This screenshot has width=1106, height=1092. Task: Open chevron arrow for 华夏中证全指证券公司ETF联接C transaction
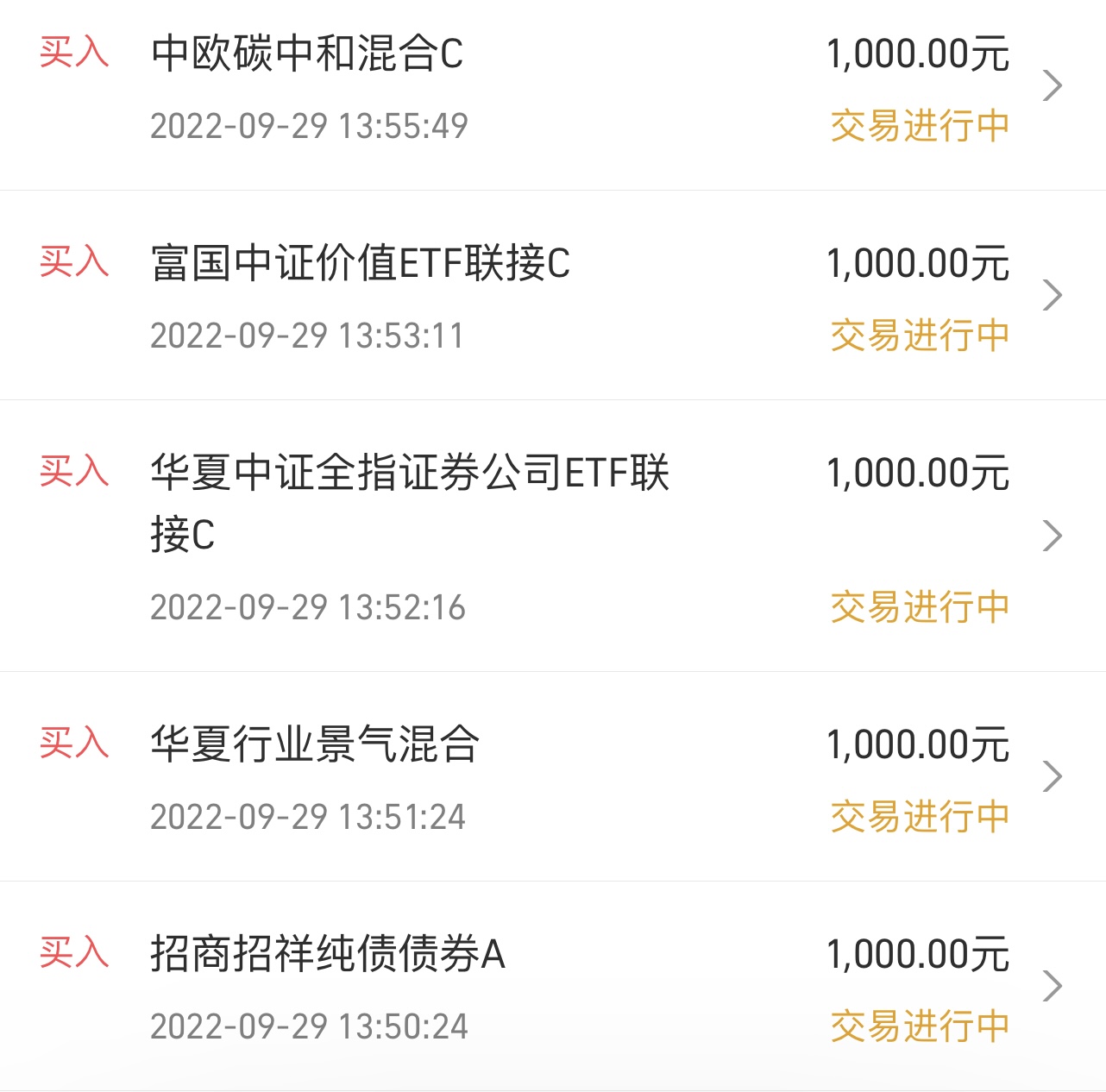(x=1052, y=536)
